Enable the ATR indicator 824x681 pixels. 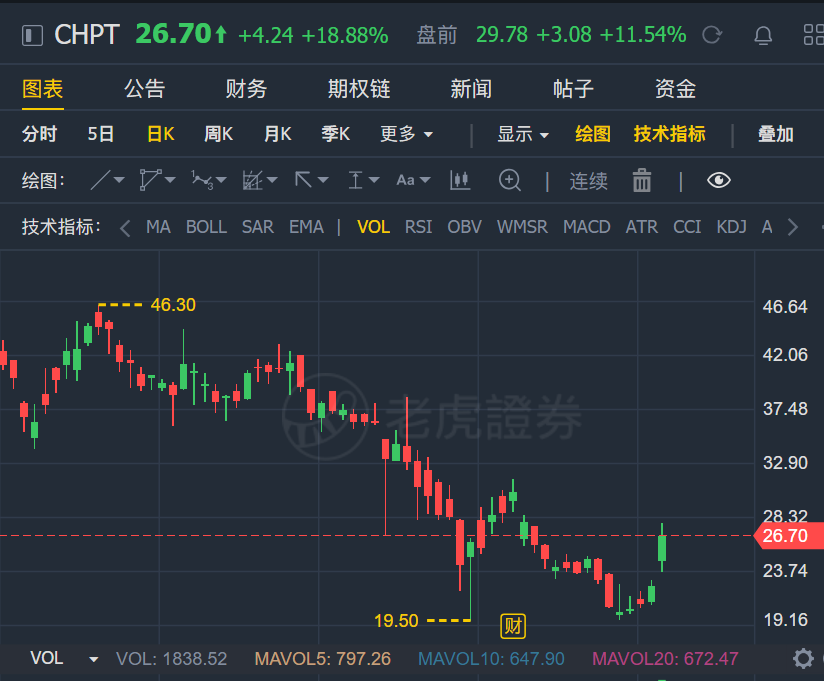click(x=642, y=227)
